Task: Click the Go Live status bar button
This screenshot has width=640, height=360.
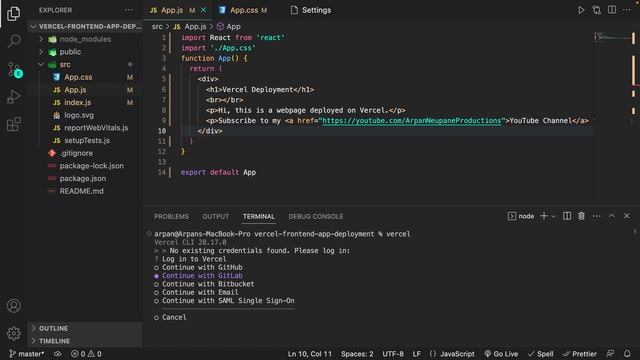Action: [x=501, y=354]
